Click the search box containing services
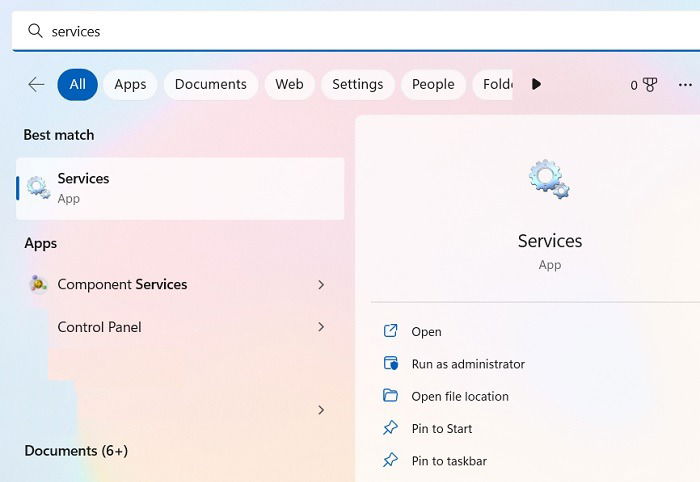 pos(356,31)
